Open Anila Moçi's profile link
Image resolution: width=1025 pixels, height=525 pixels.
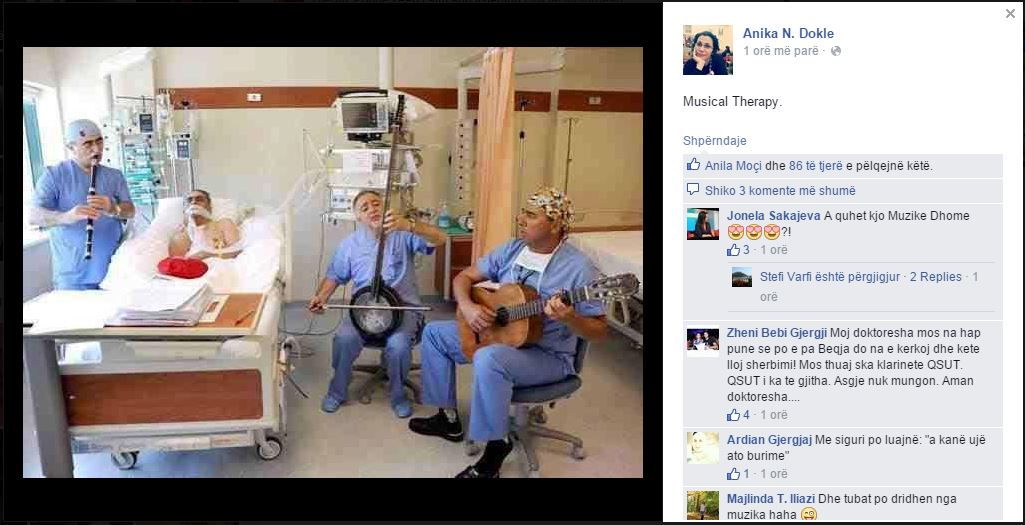point(733,166)
